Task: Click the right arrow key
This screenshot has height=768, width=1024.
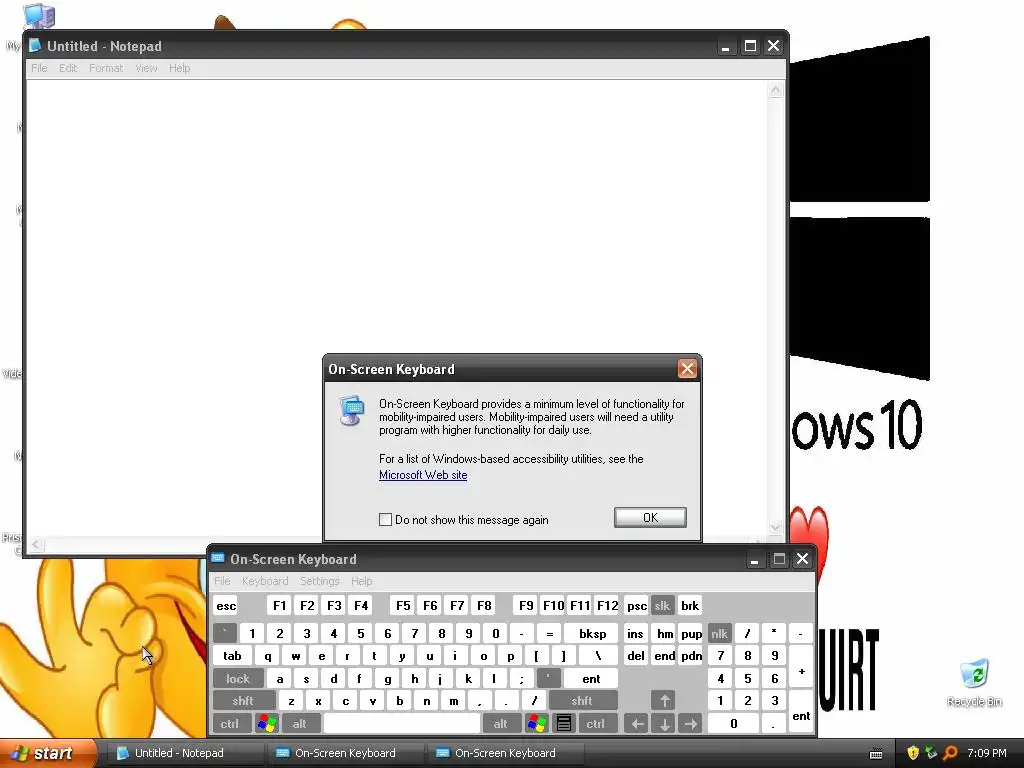Action: (x=691, y=724)
